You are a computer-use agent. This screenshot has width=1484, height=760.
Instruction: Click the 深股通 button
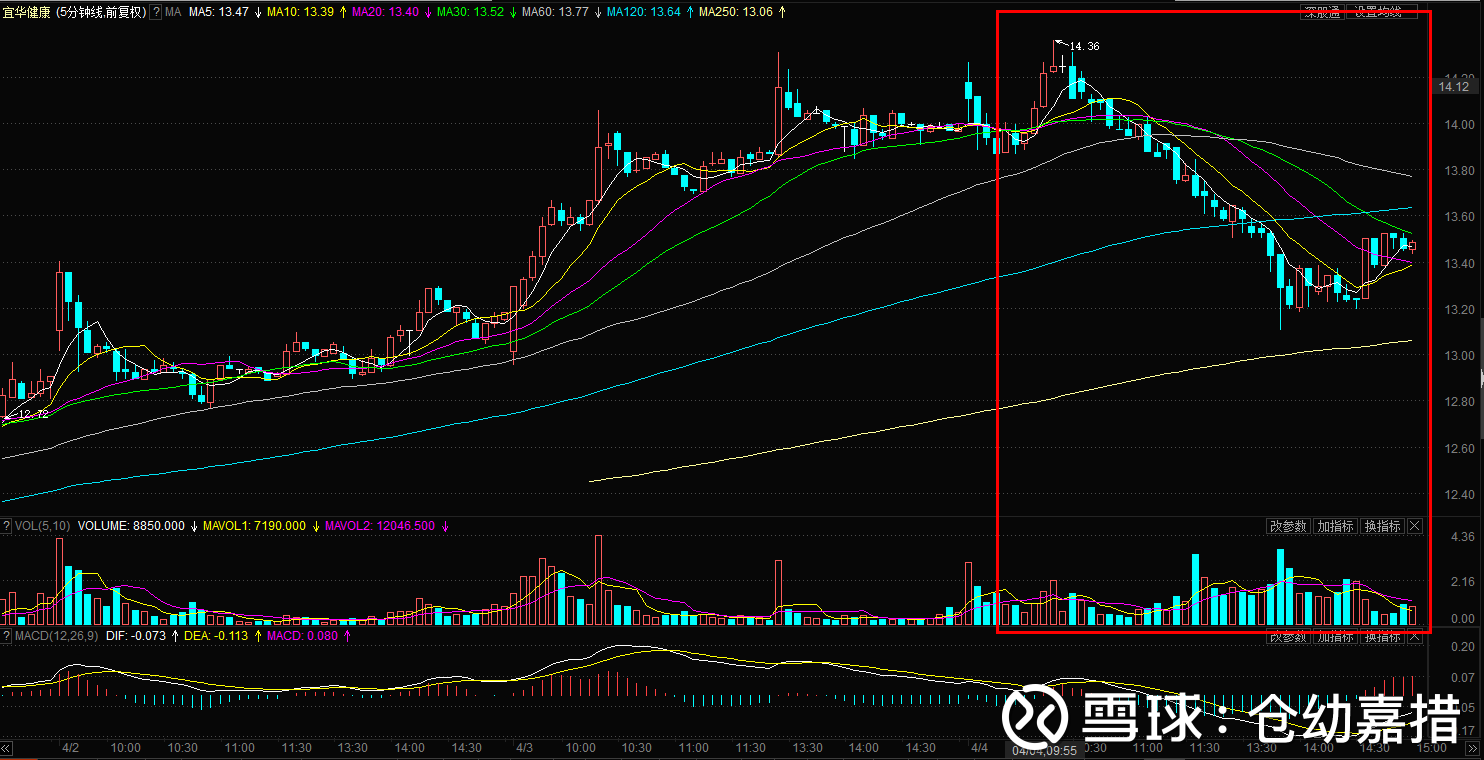(1322, 12)
